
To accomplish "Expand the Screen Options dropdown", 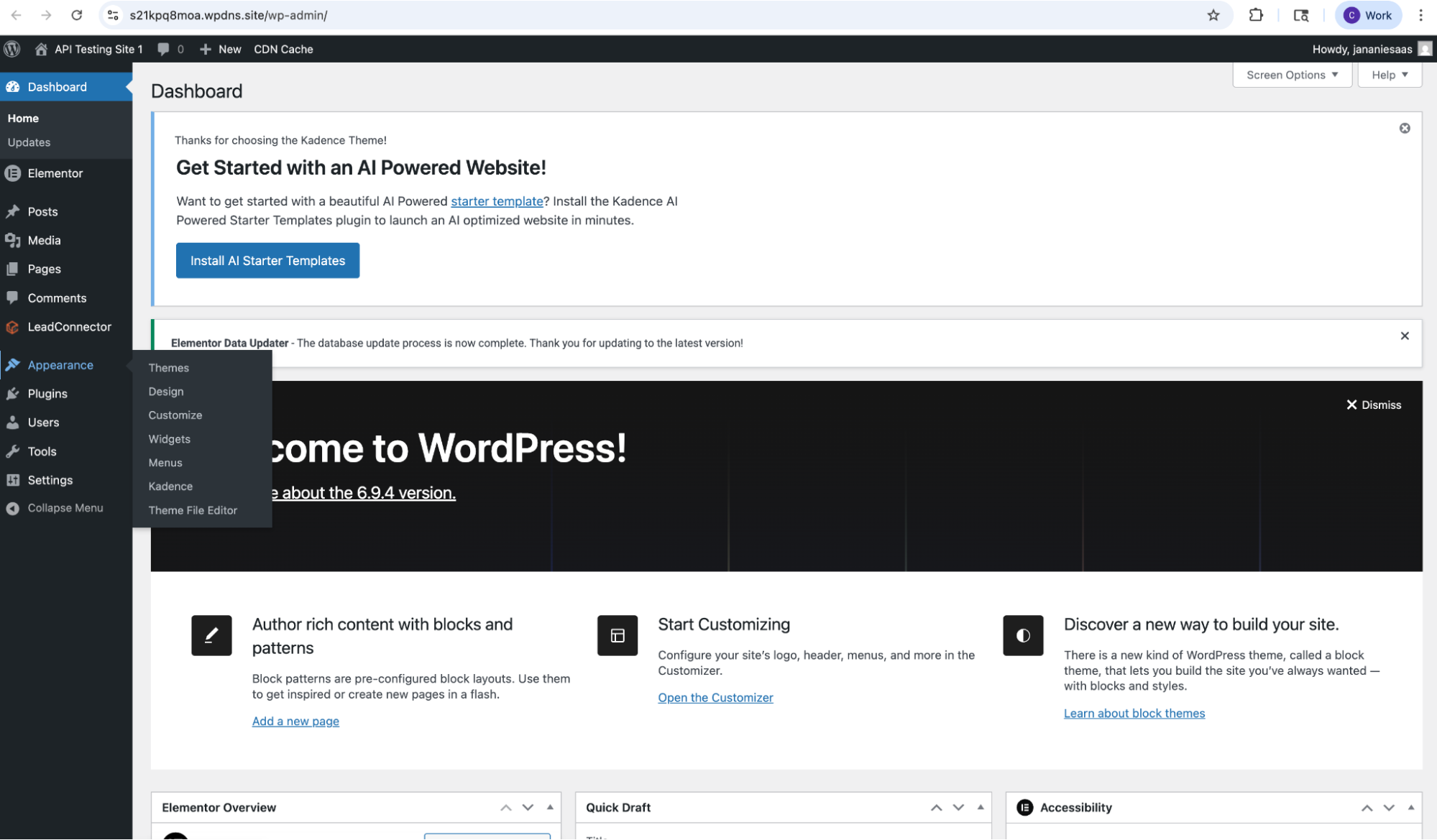I will [x=1292, y=75].
